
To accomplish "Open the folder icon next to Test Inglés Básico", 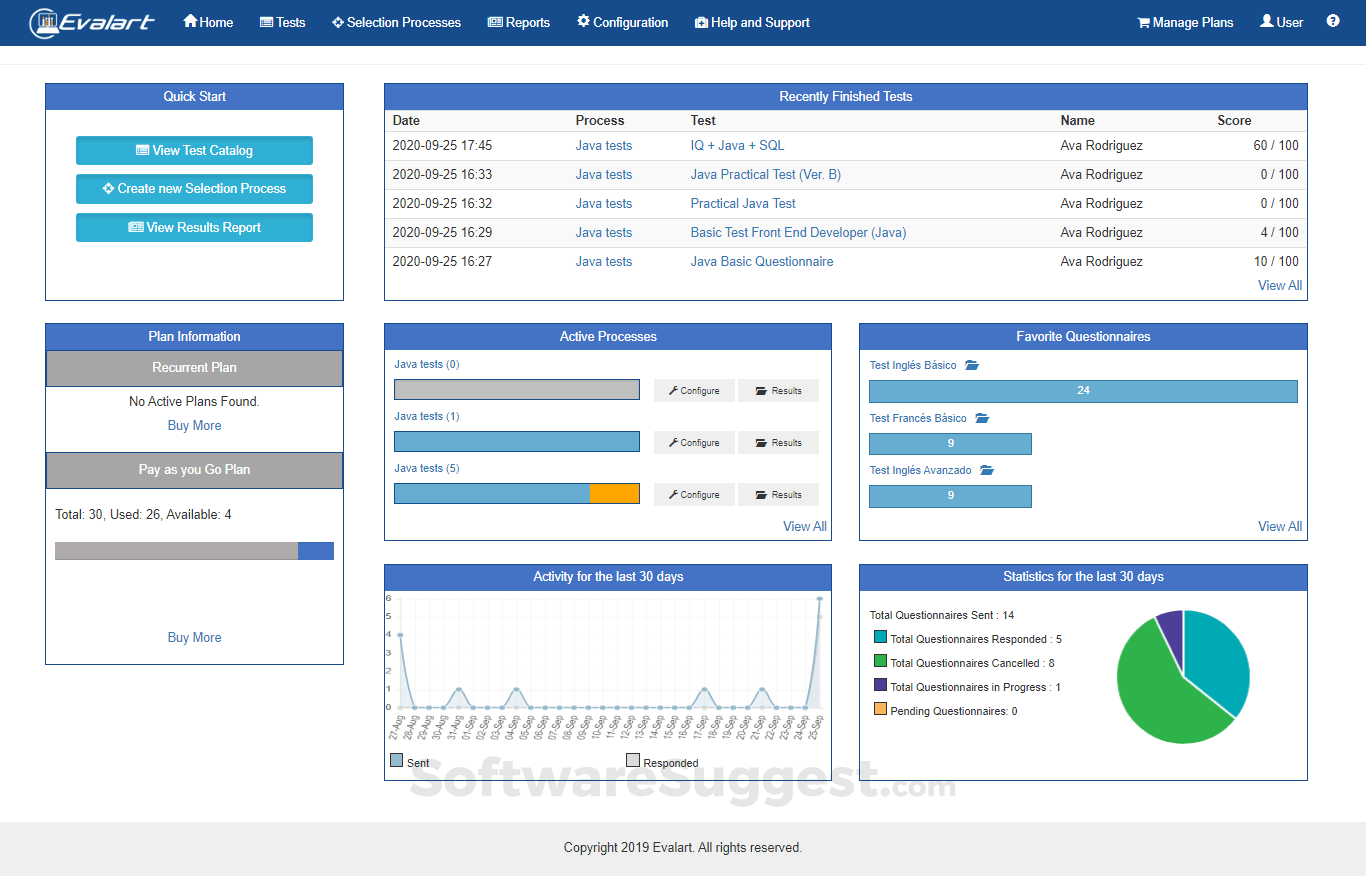I will coord(971,365).
